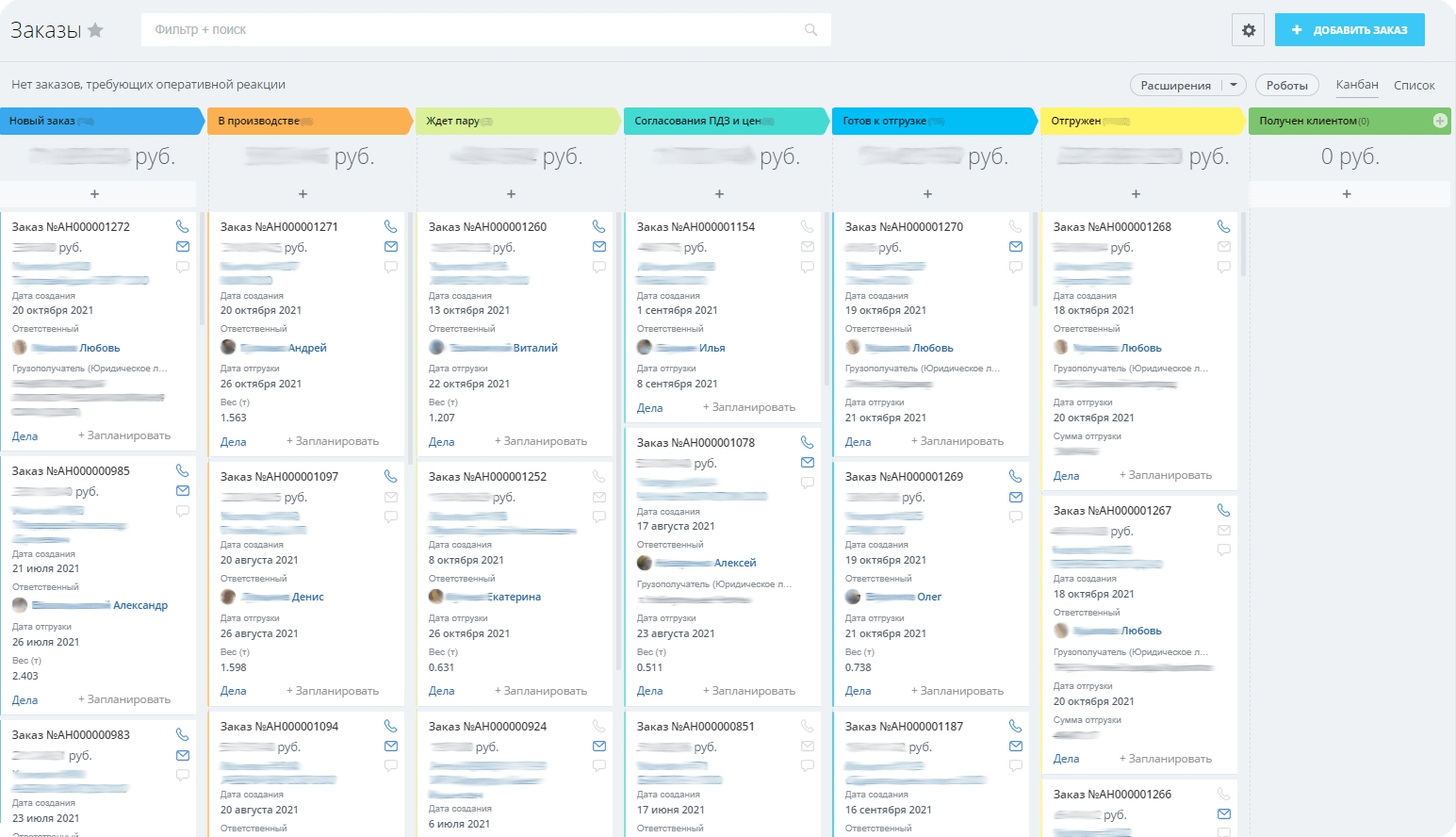Quick-add order with plus under Согласования ПДЗ и цен
The width and height of the screenshot is (1456, 837).
coord(719,194)
